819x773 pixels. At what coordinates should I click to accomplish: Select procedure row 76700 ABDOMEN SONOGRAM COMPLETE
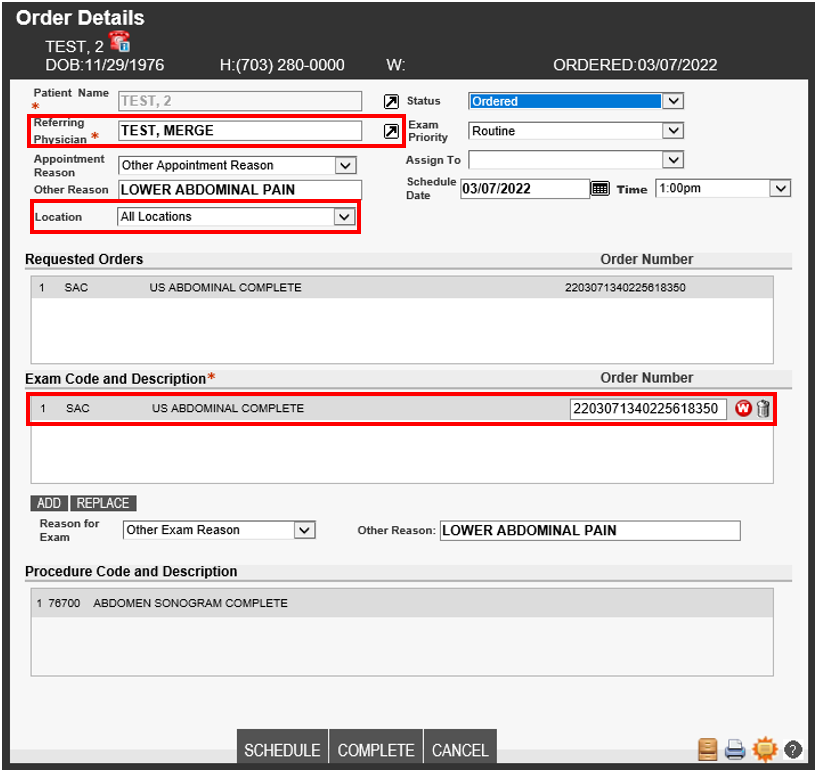[x=402, y=603]
